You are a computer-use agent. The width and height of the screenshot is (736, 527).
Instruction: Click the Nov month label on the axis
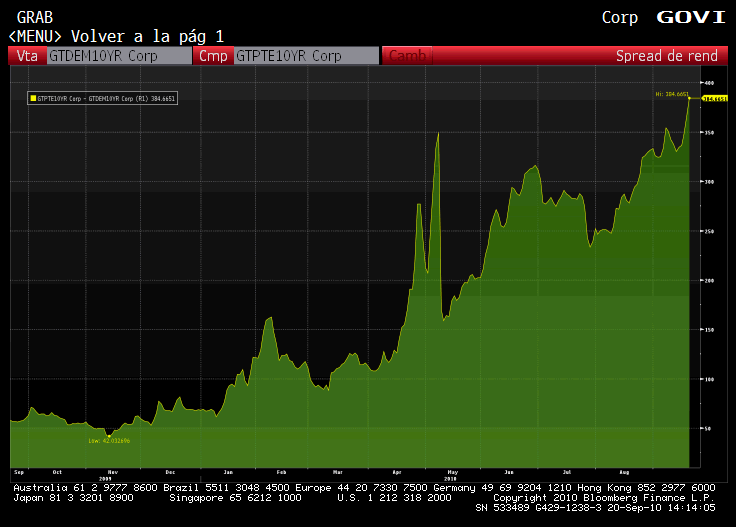click(113, 472)
